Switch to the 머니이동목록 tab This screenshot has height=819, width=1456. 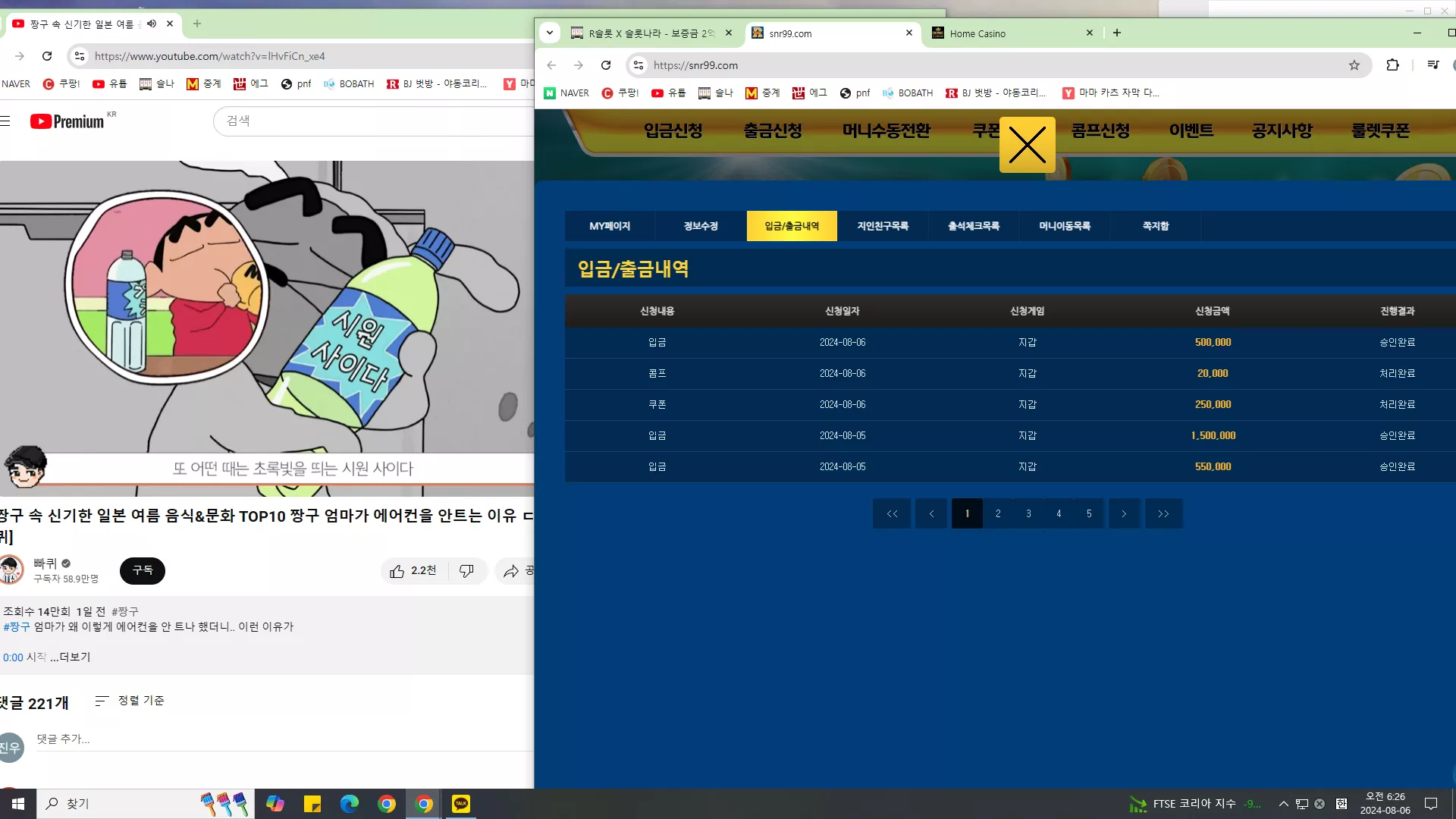click(1065, 226)
